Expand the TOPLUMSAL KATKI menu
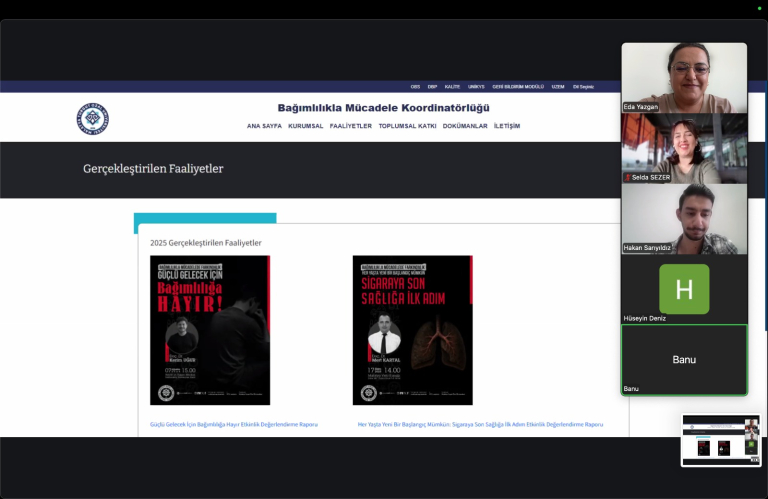This screenshot has width=768, height=499. pyautogui.click(x=407, y=126)
